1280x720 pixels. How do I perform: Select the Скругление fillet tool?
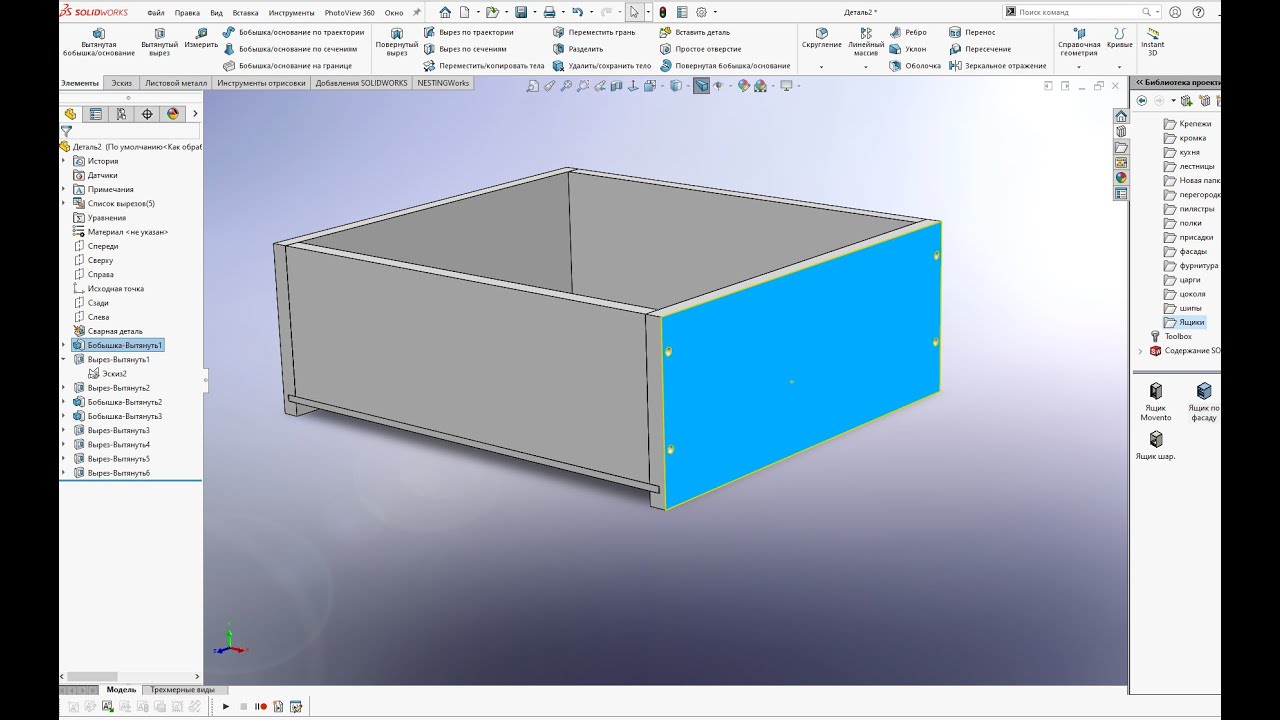pos(822,39)
